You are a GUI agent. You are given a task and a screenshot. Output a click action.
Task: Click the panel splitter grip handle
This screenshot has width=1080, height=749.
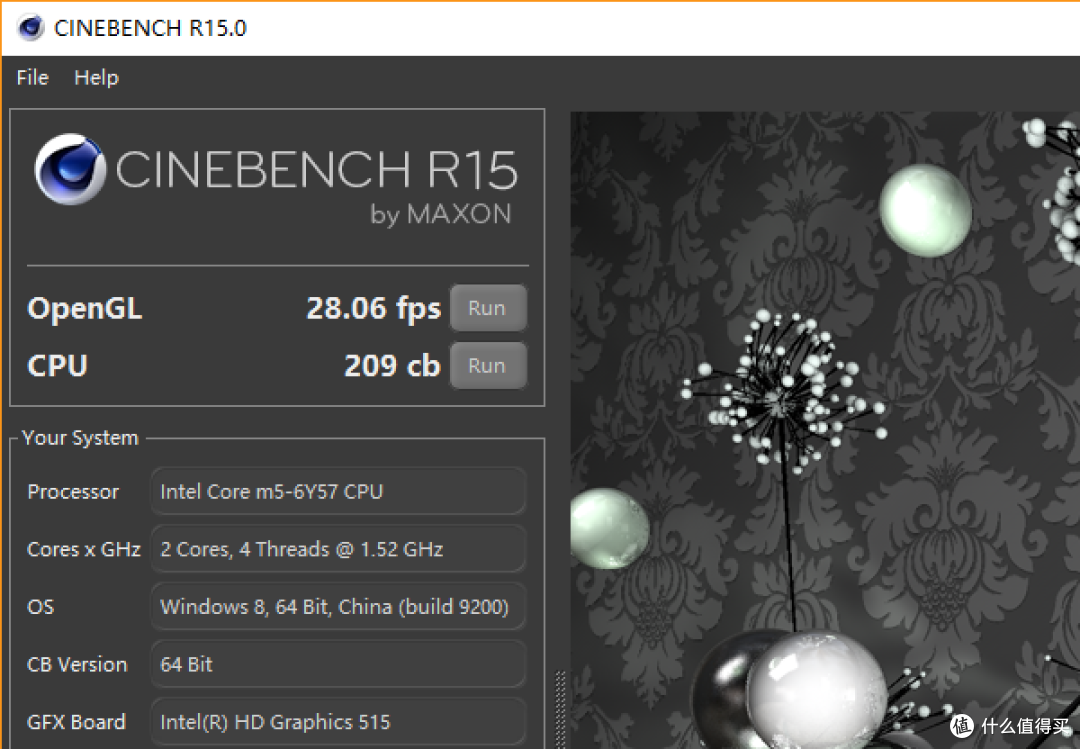560,708
